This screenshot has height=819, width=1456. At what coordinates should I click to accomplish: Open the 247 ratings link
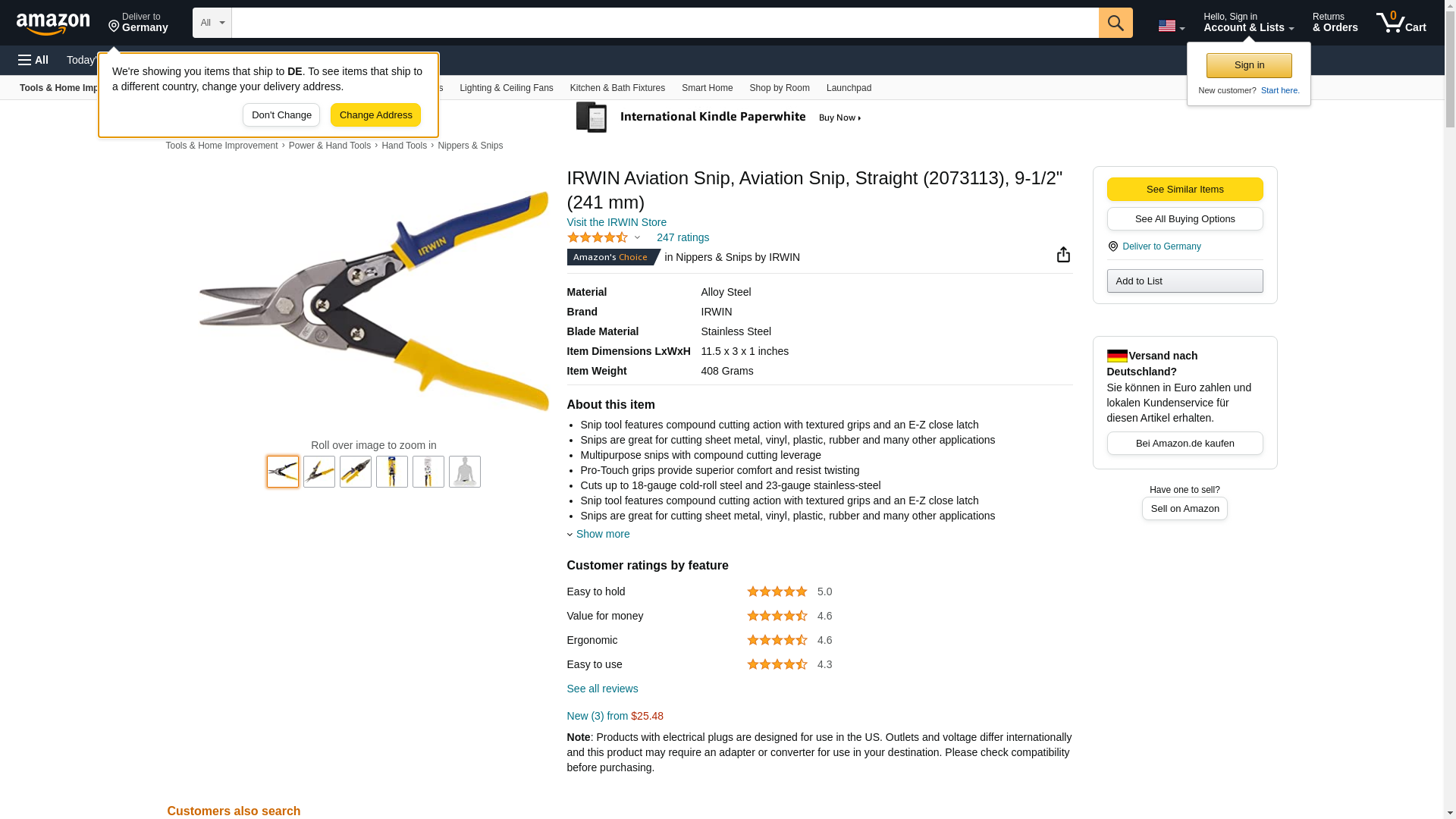(x=682, y=237)
